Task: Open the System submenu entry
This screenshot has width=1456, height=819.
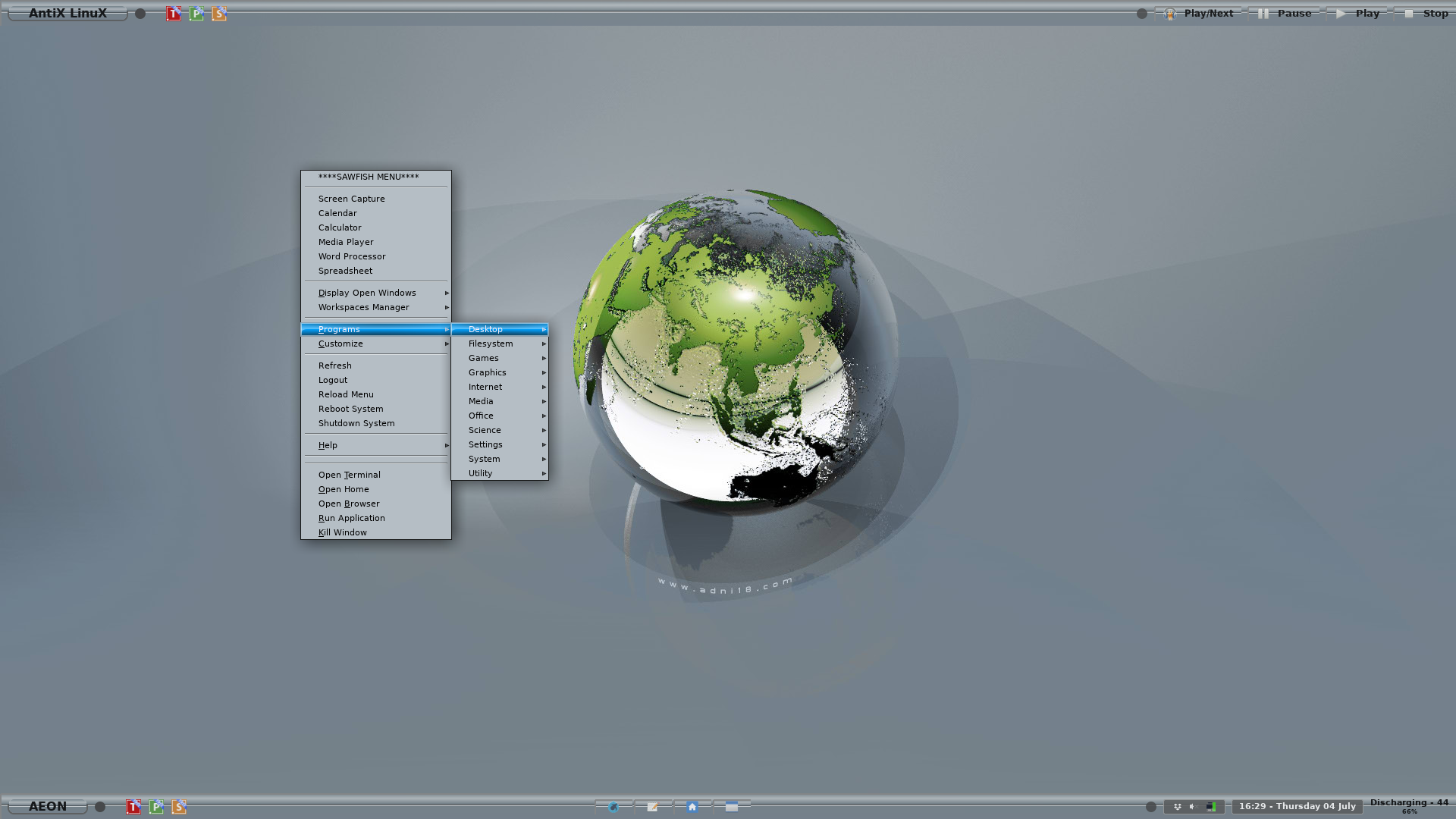Action: [500, 459]
